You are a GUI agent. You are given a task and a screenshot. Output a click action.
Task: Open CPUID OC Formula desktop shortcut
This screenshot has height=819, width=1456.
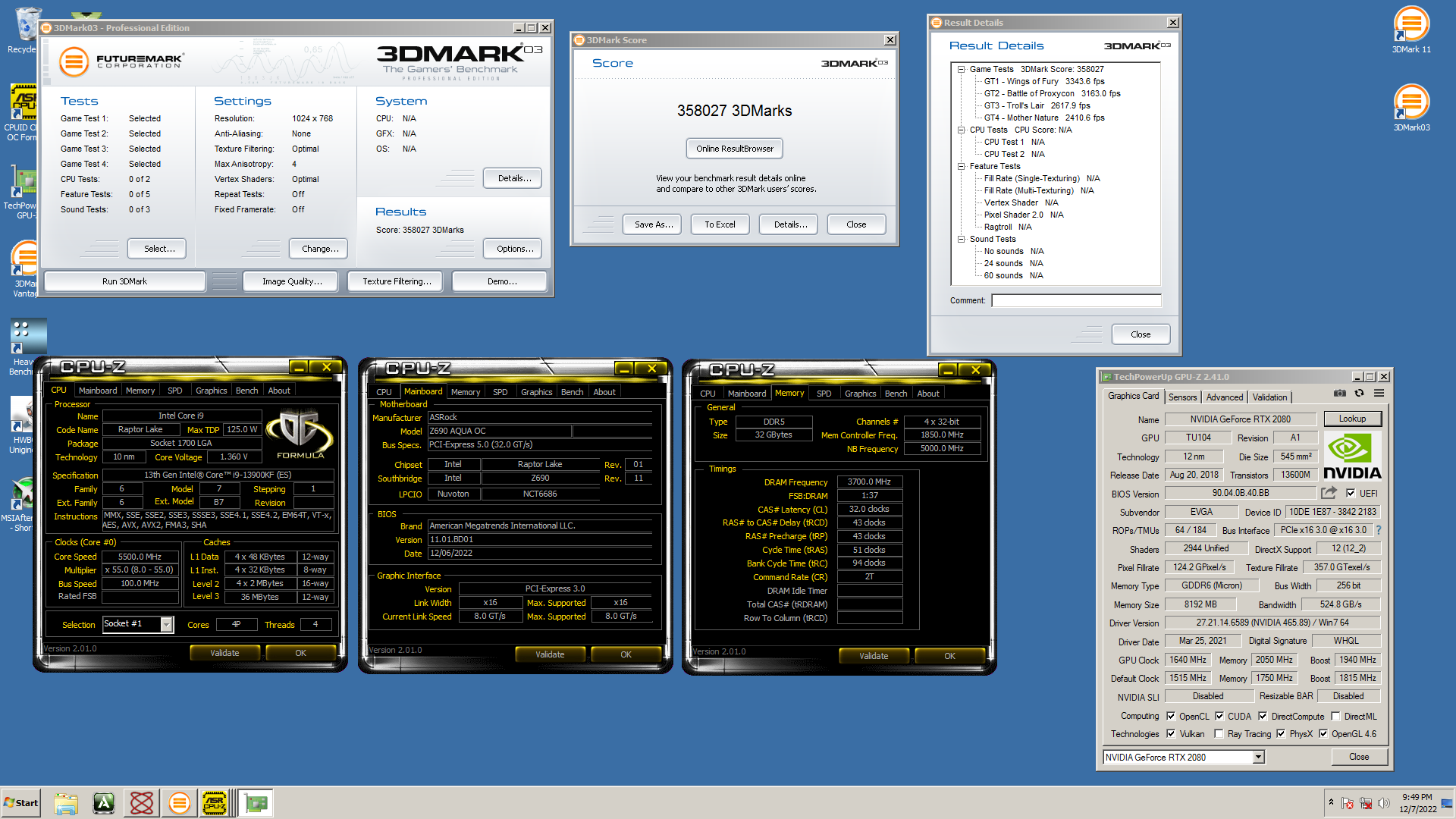(21, 112)
